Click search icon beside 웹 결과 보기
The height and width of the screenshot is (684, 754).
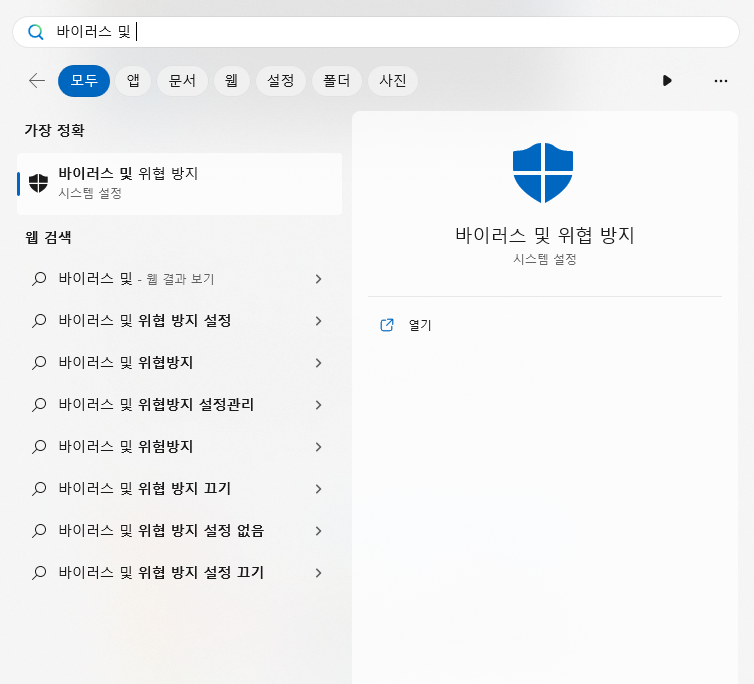tap(39, 279)
